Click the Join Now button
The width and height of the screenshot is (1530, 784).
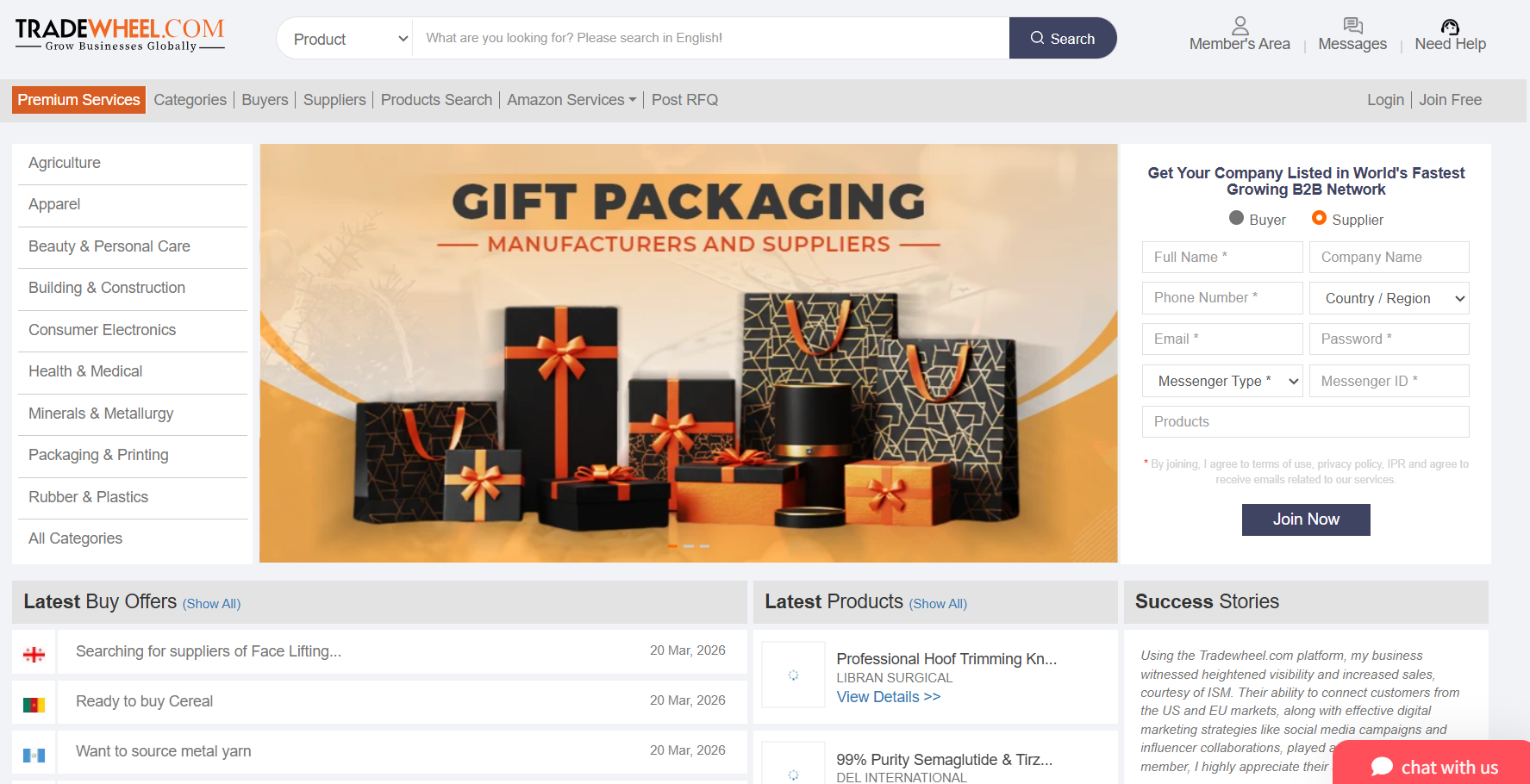pyautogui.click(x=1306, y=520)
